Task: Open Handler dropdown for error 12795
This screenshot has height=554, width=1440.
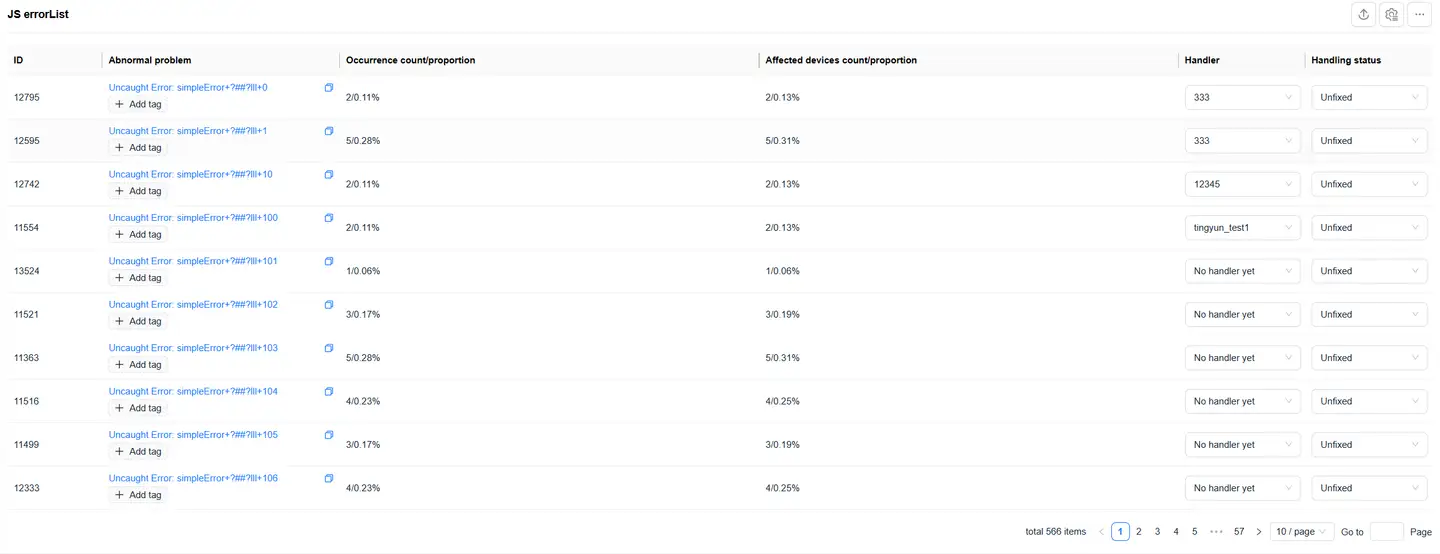Action: [1242, 97]
